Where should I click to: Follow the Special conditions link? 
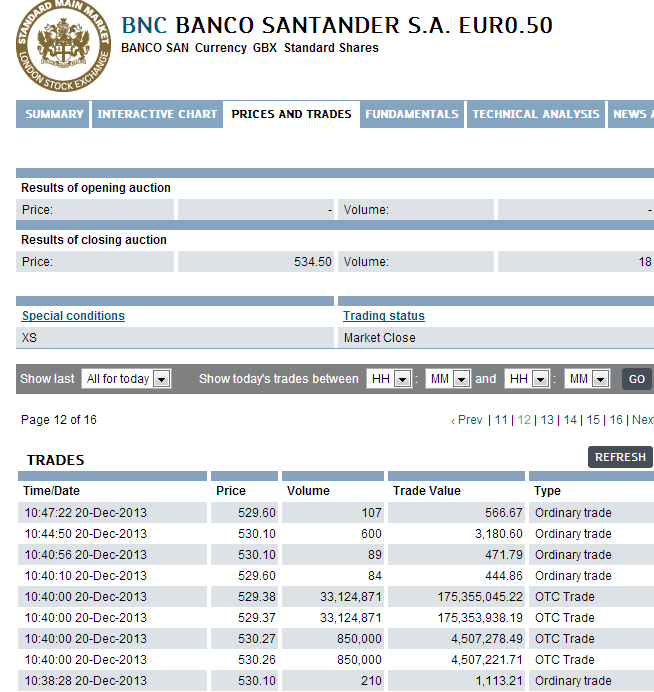click(73, 316)
